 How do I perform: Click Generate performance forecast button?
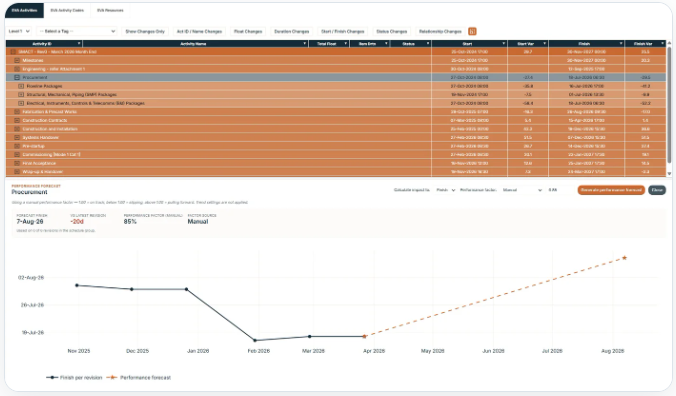click(x=611, y=190)
